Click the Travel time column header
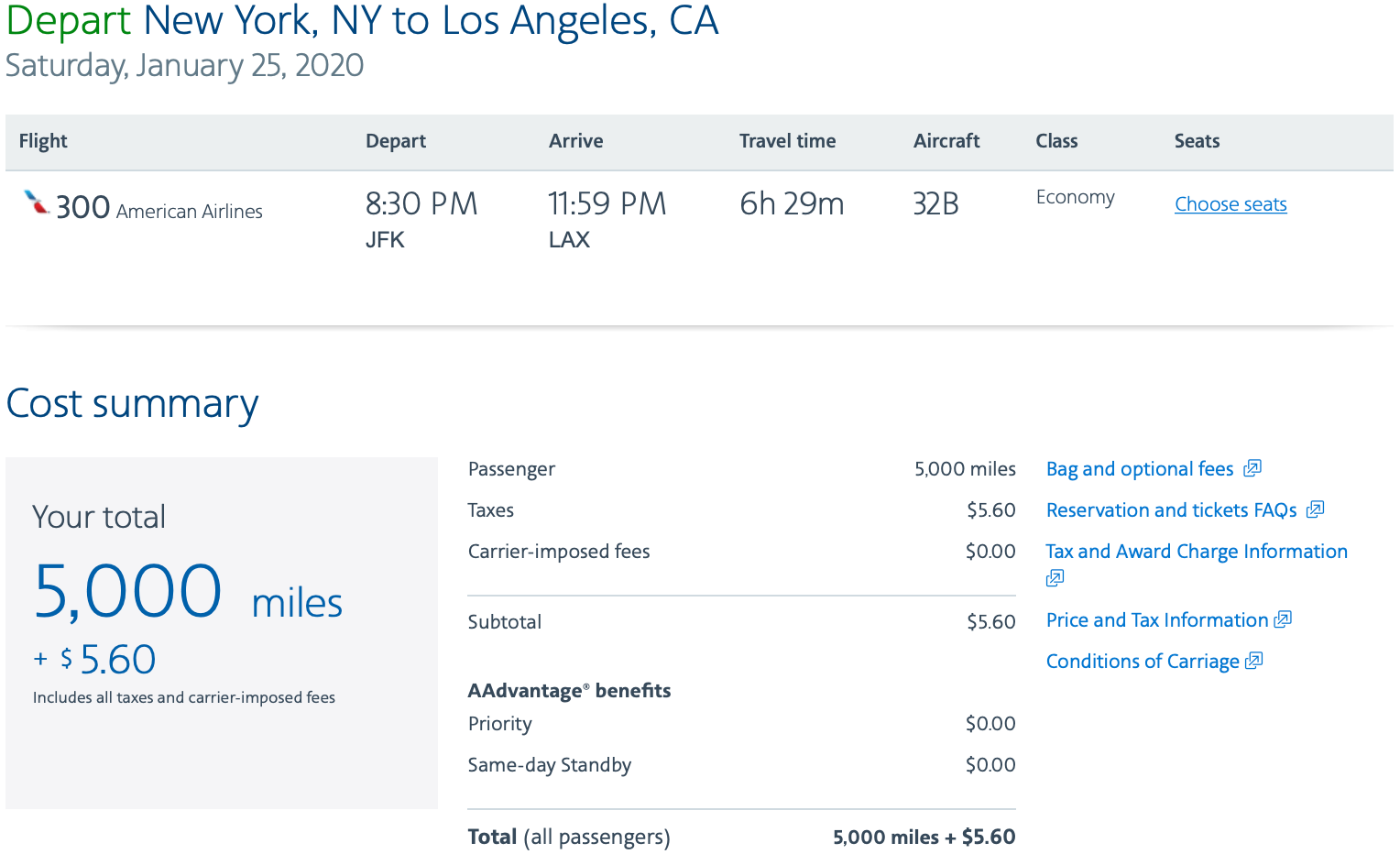 [x=787, y=141]
